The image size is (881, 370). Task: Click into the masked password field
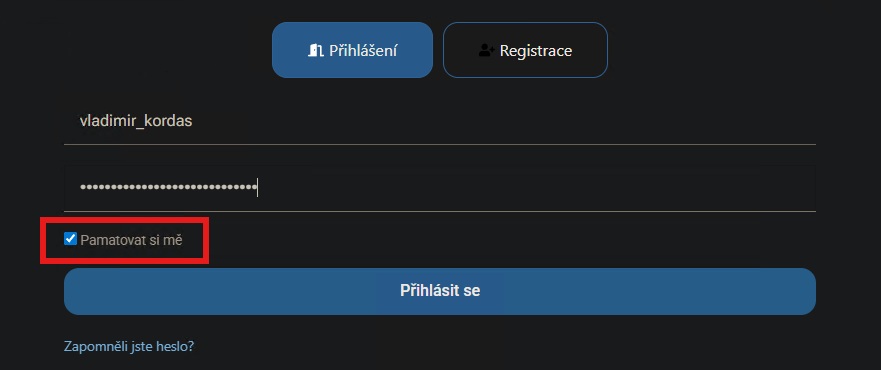(x=440, y=188)
